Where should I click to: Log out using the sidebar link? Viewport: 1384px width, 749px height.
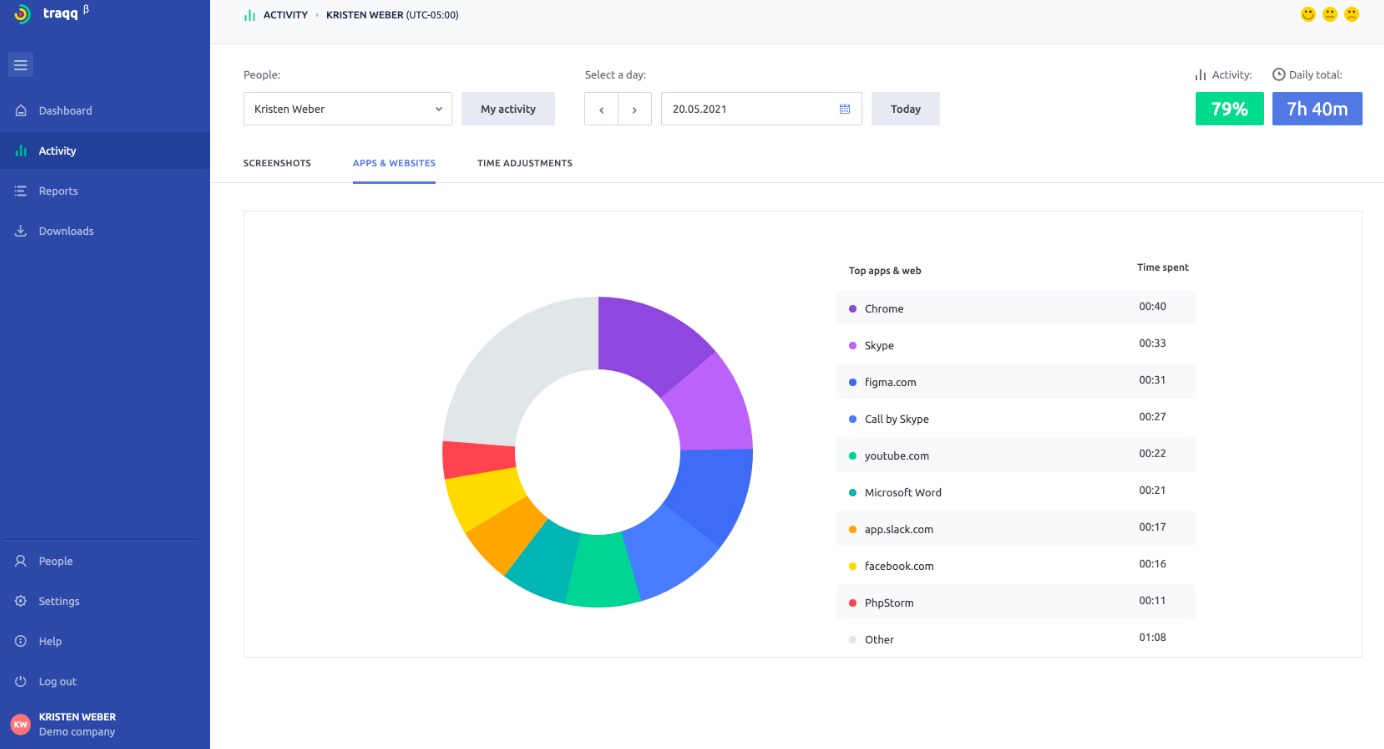[57, 681]
